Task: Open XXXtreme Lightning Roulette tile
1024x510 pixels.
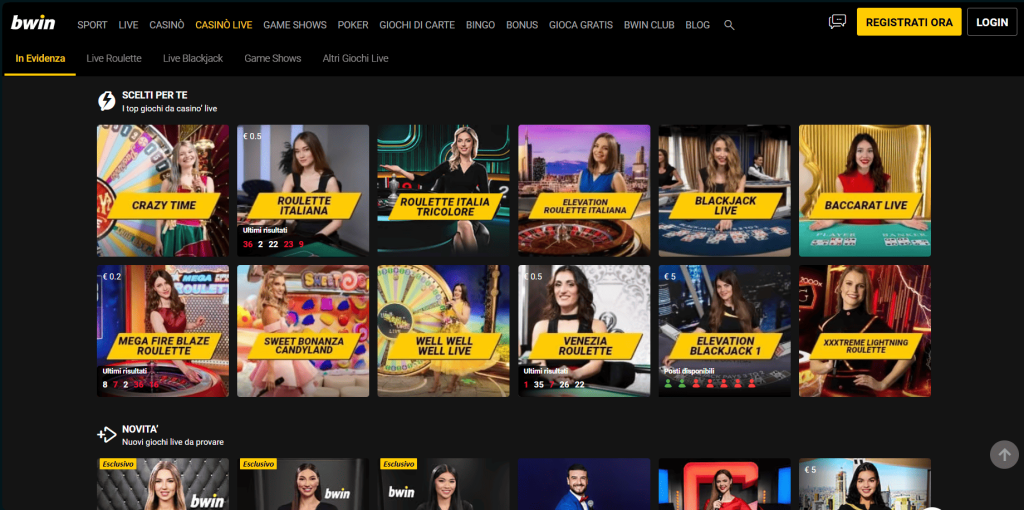Action: click(865, 330)
